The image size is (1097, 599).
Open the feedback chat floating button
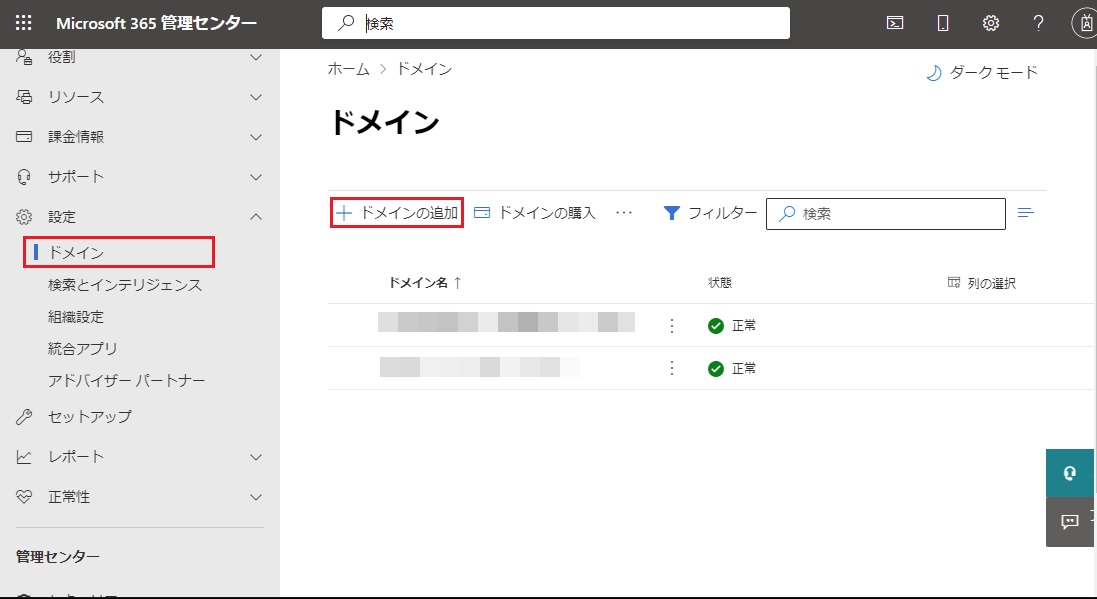tap(1070, 521)
